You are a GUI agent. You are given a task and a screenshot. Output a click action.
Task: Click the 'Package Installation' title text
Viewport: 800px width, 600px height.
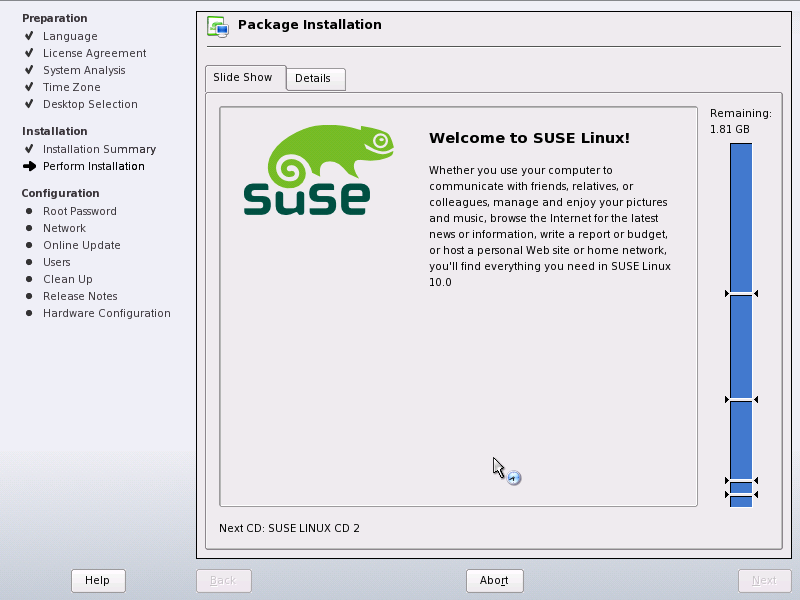(310, 24)
